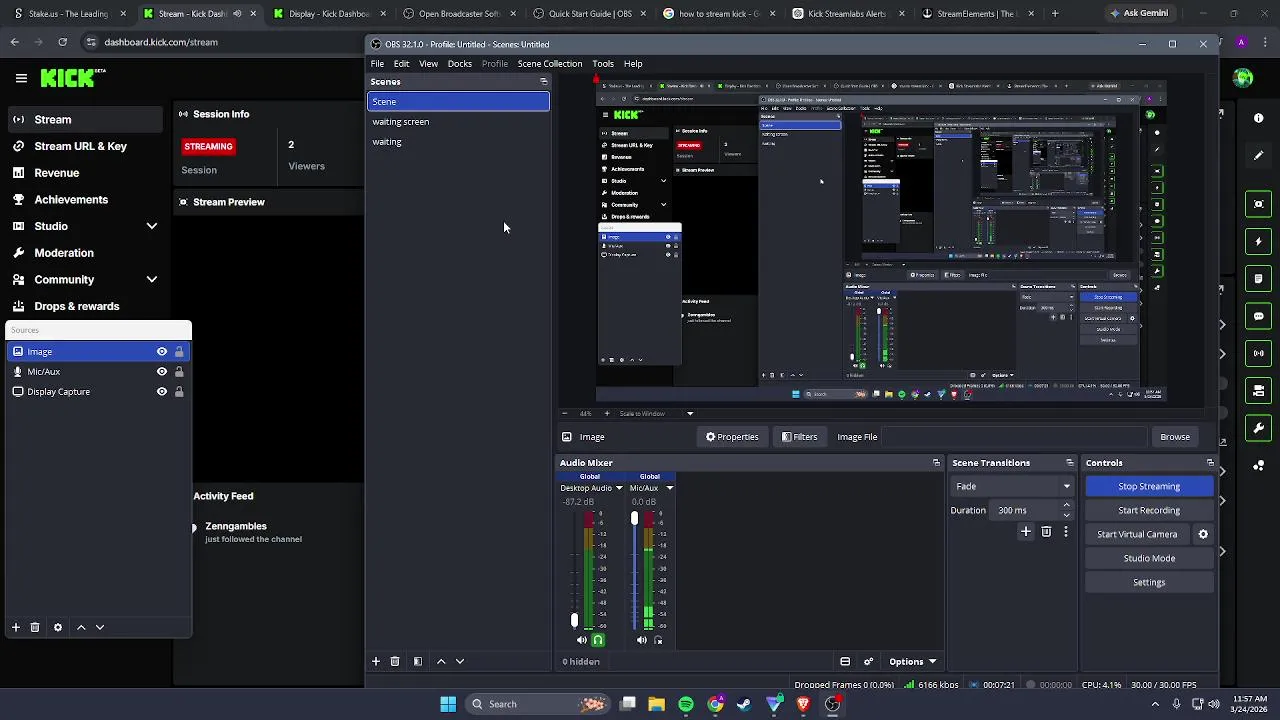Open virtual camera settings gear
The height and width of the screenshot is (720, 1280).
point(1203,534)
